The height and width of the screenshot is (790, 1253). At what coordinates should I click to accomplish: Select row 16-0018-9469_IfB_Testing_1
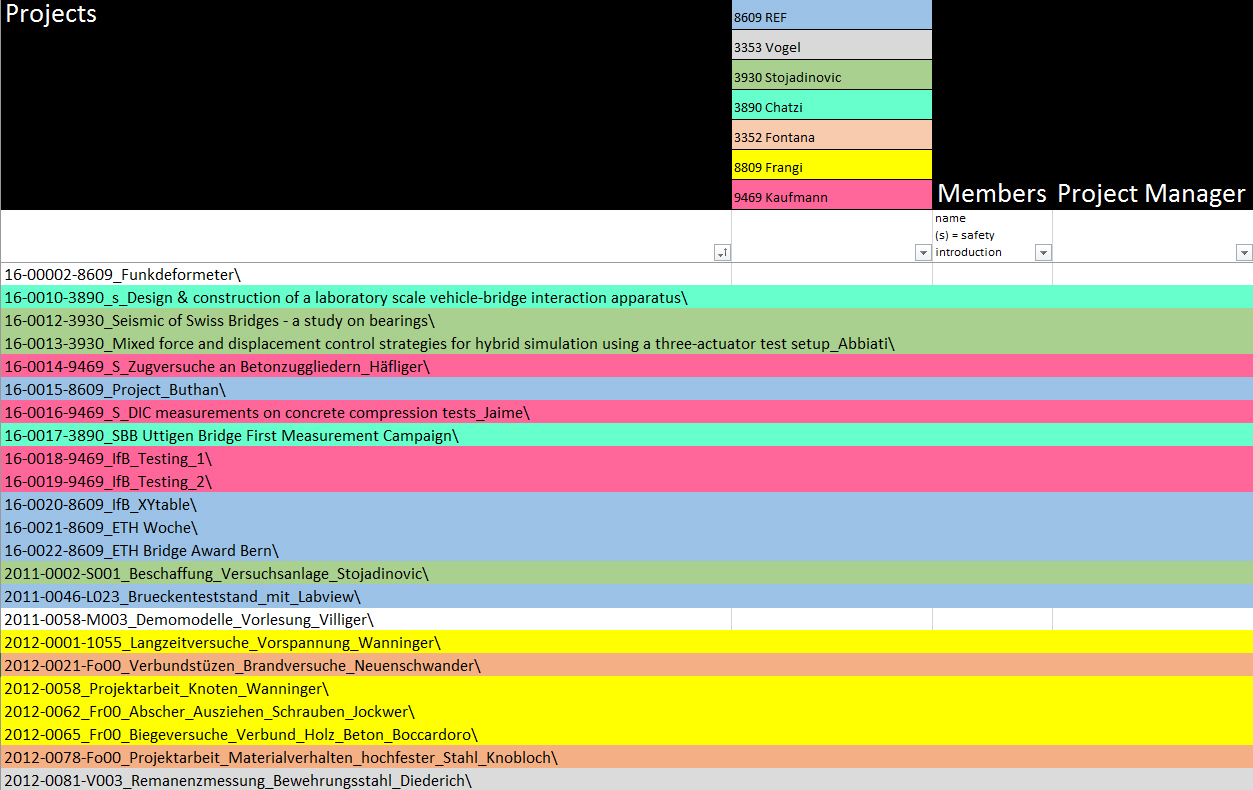click(x=626, y=458)
